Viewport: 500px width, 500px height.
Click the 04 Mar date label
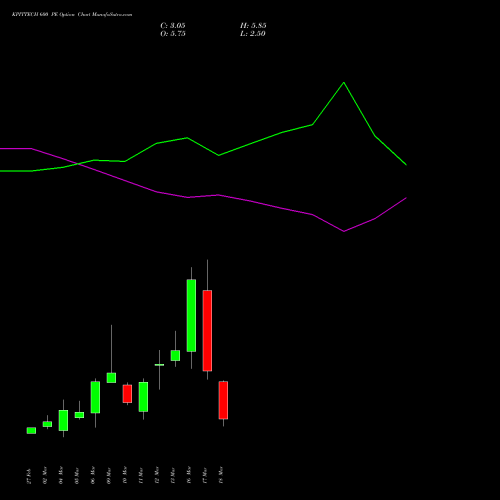pos(61,475)
